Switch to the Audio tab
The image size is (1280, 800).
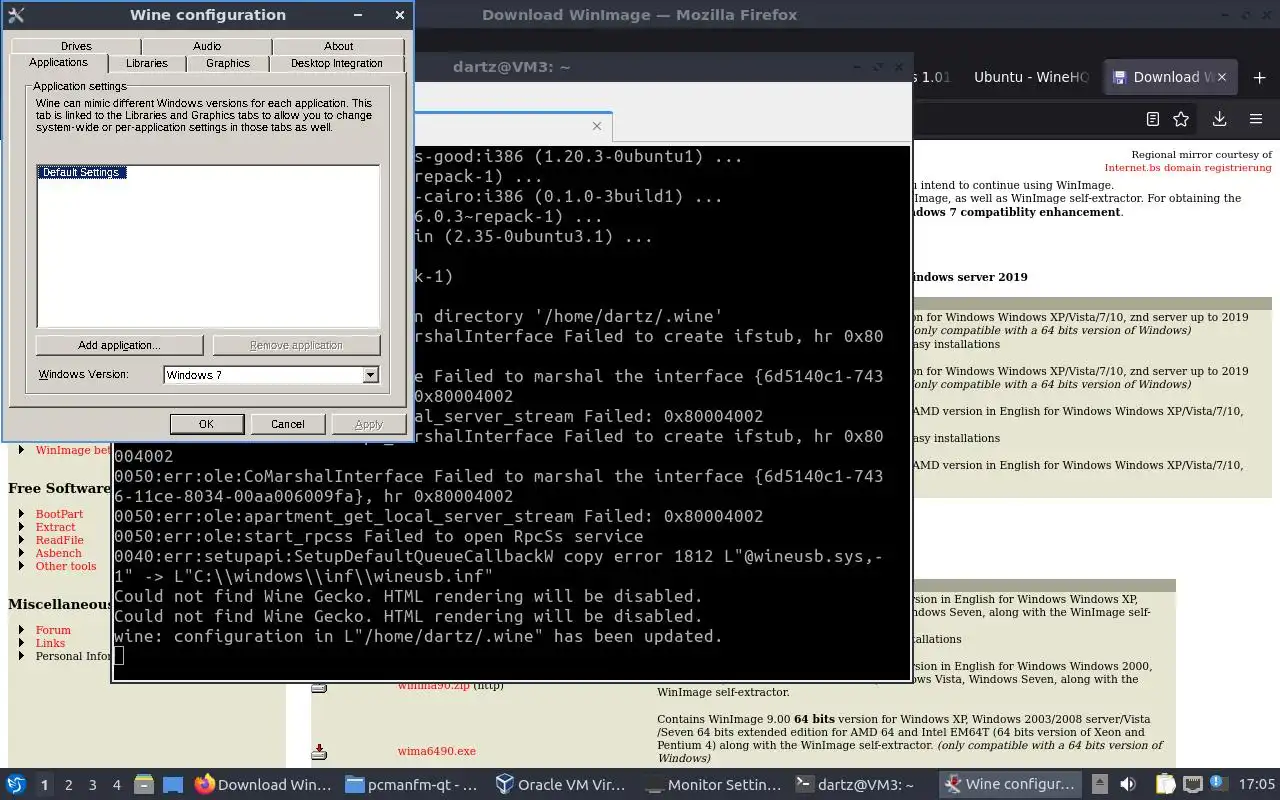(x=207, y=46)
